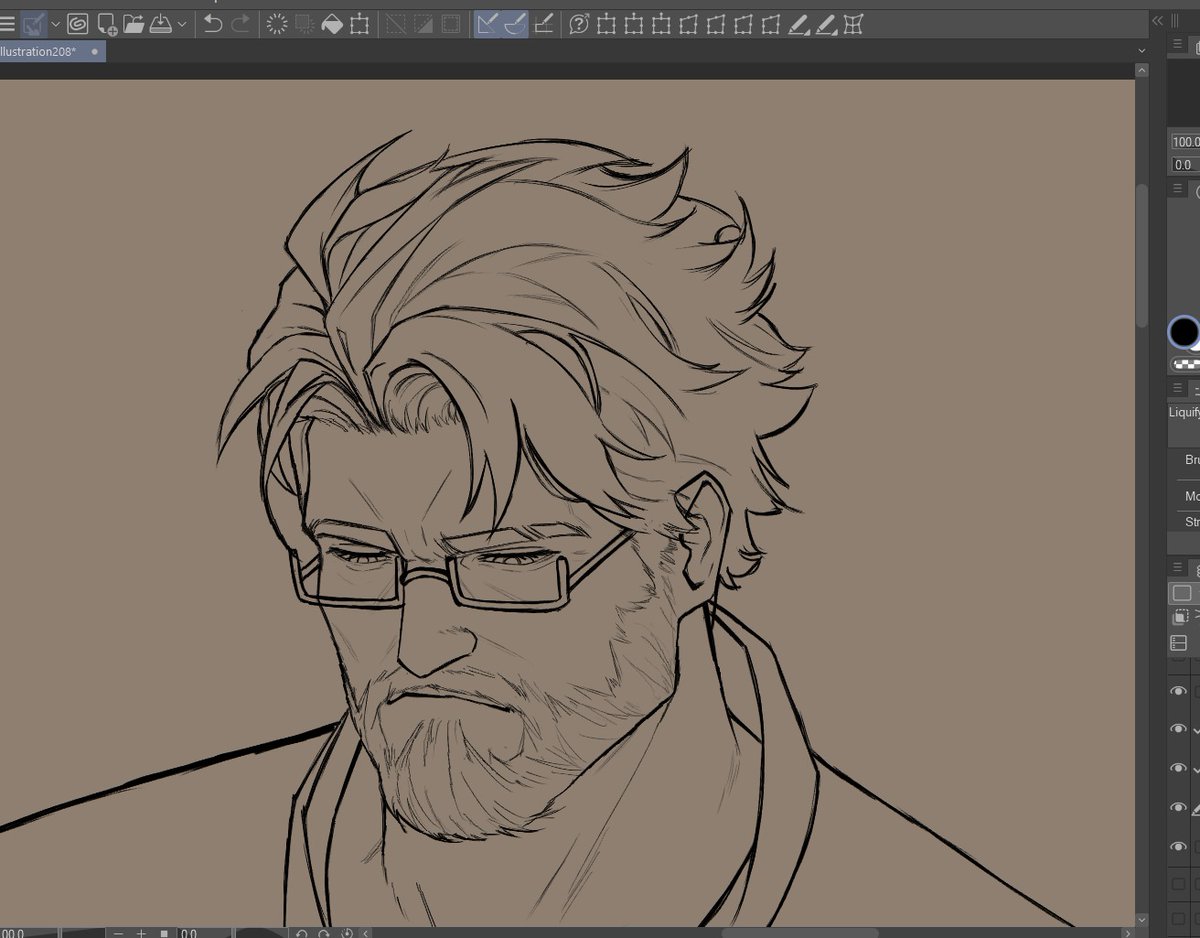Open a file with the folder icon
This screenshot has width=1200, height=938.
coord(134,24)
